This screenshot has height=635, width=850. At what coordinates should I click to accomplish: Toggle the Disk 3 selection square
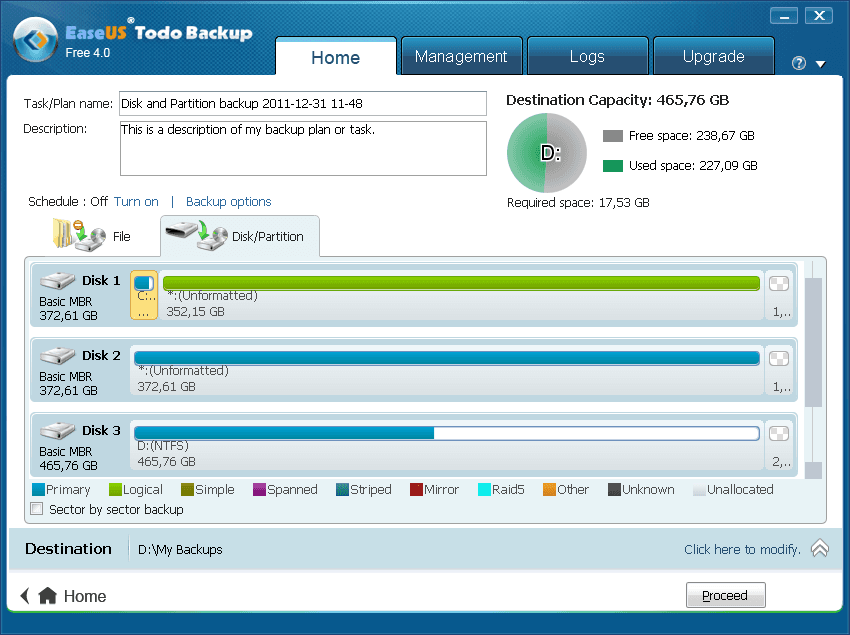tap(779, 432)
